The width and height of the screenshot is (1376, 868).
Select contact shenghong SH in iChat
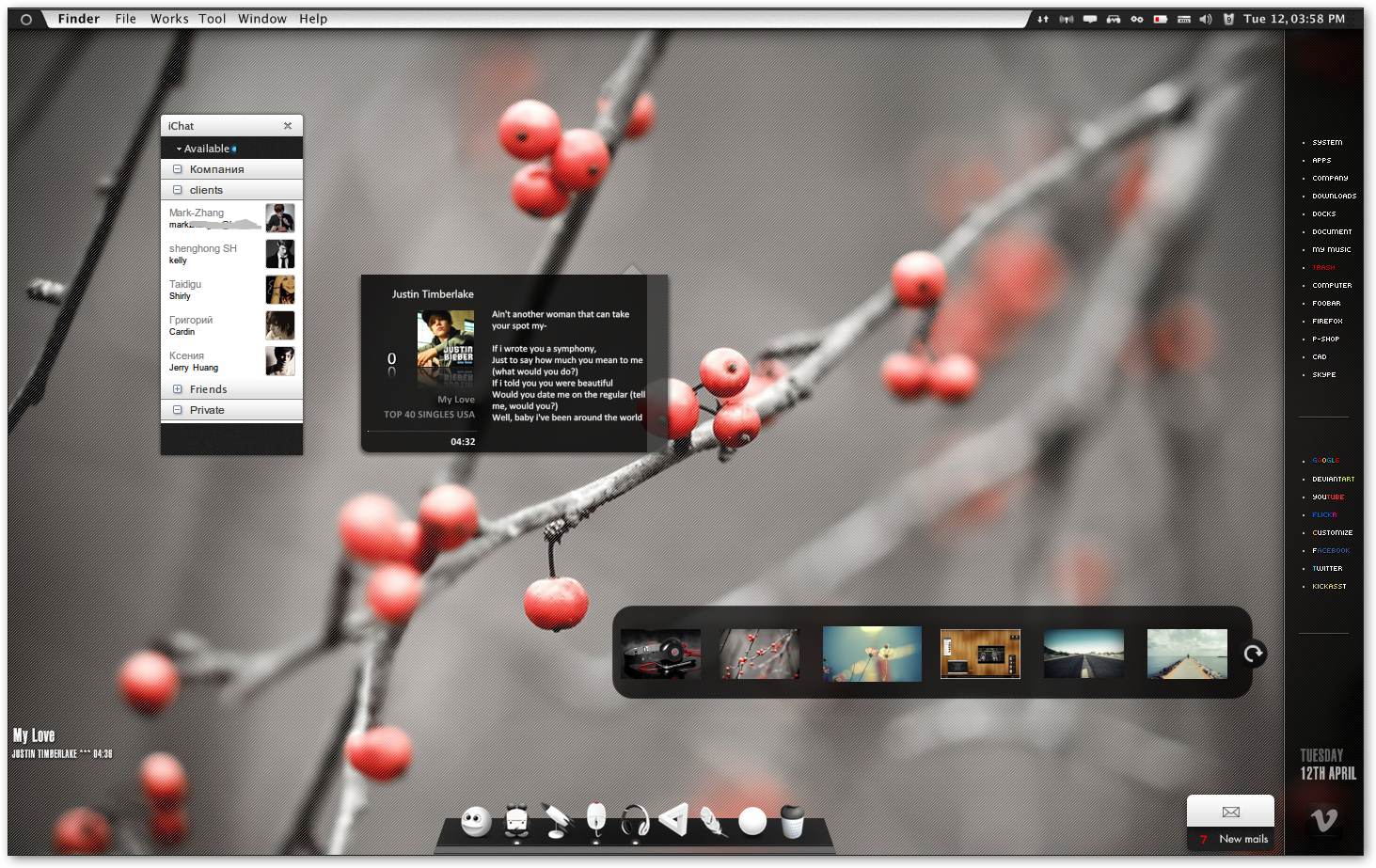tap(231, 254)
